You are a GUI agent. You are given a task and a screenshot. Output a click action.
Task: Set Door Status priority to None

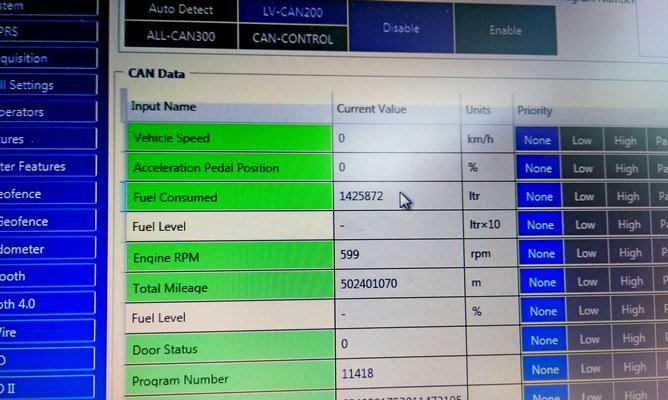pyautogui.click(x=544, y=341)
